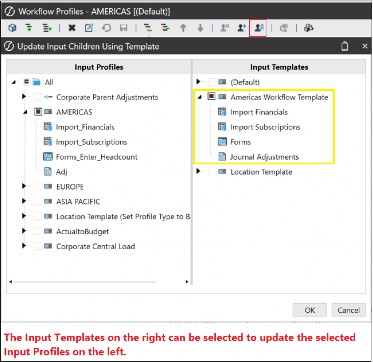Viewport: 373px width, 362px height.
Task: Click the OK button
Action: coord(310,310)
